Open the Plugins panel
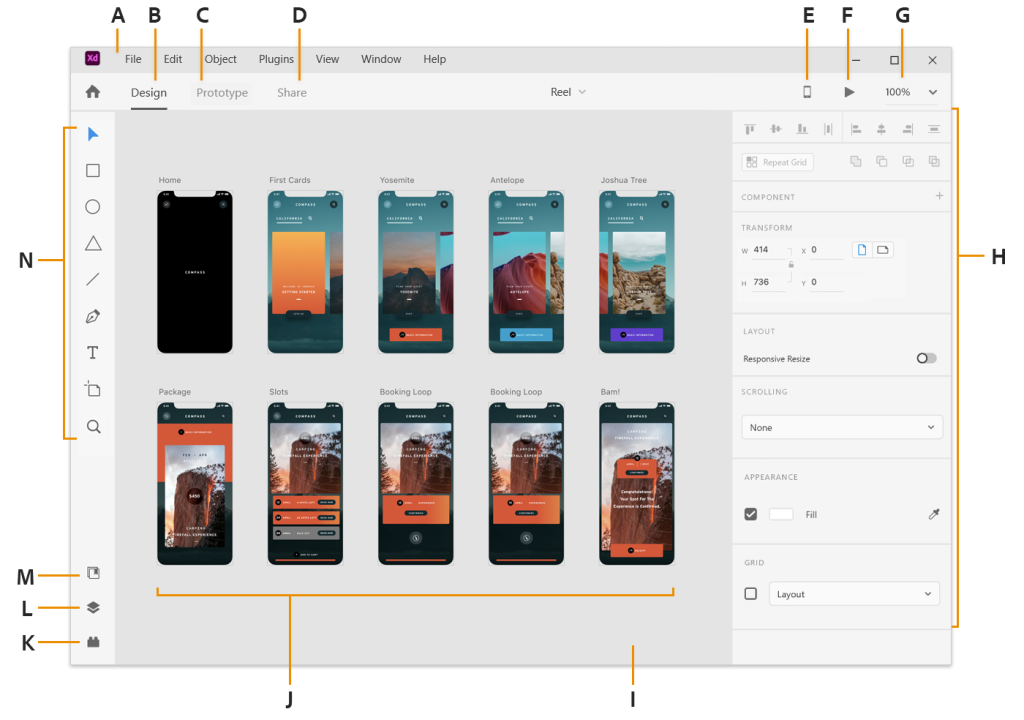 click(x=92, y=642)
